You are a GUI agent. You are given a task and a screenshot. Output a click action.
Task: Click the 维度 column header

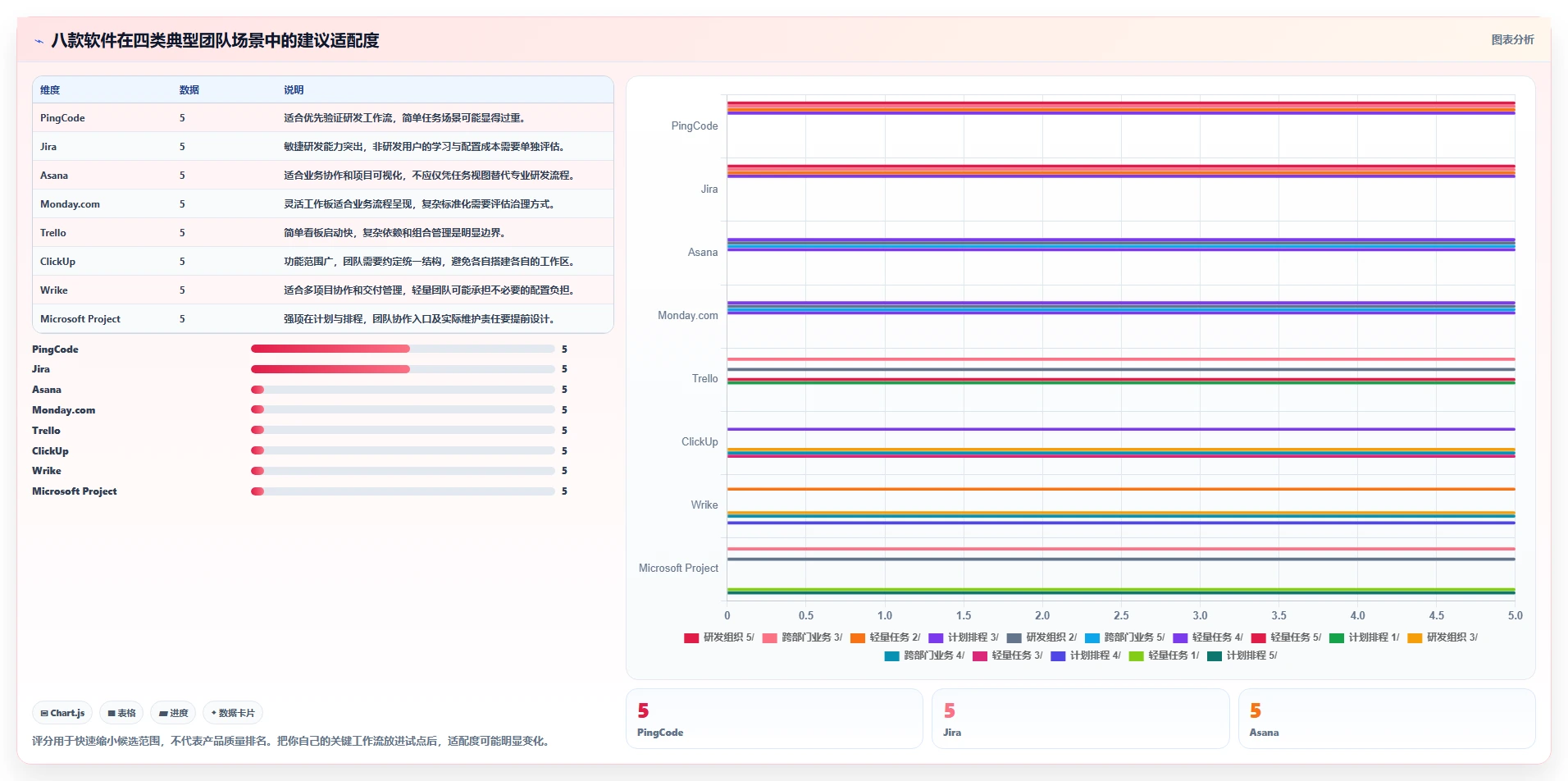pyautogui.click(x=50, y=90)
